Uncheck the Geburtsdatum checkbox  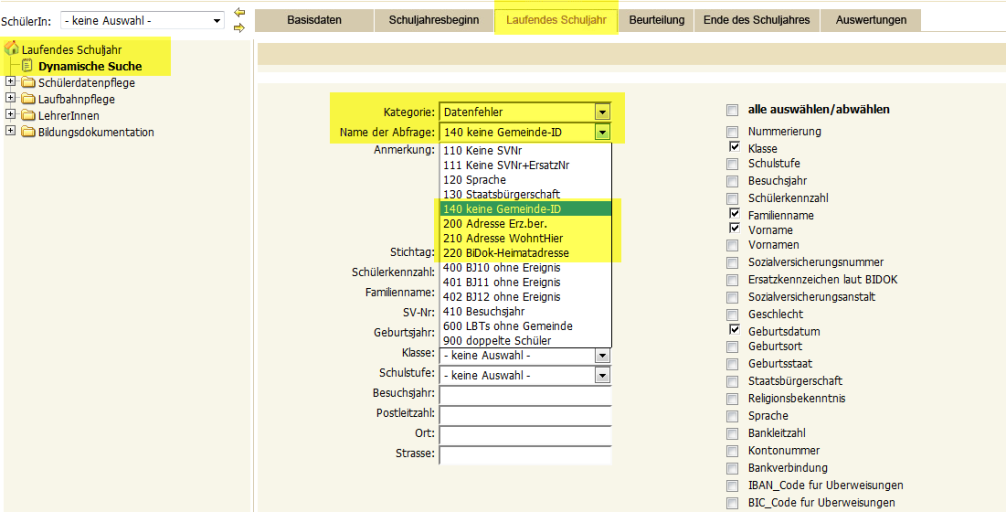(x=735, y=330)
